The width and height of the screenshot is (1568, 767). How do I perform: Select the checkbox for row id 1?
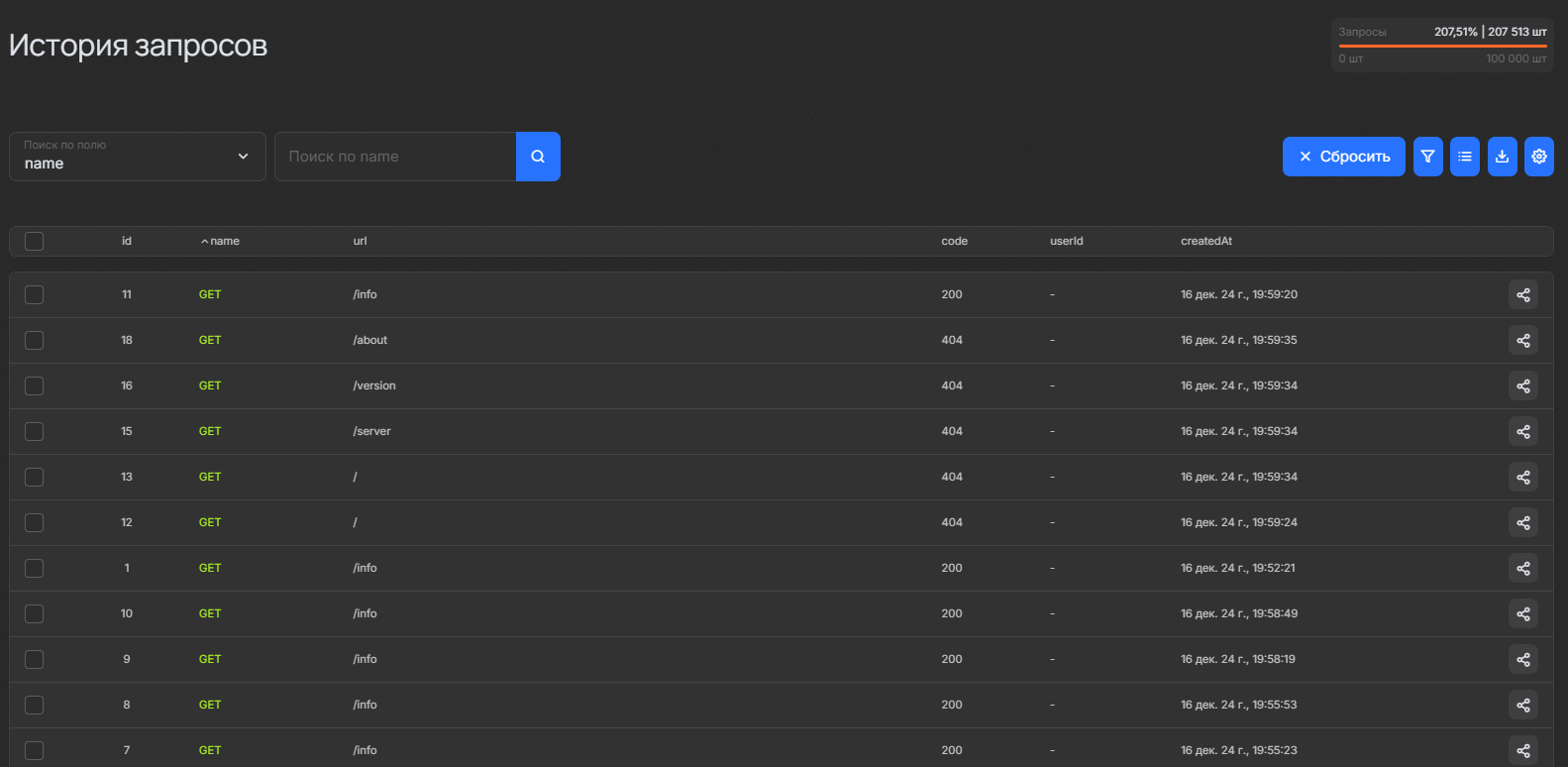35,569
